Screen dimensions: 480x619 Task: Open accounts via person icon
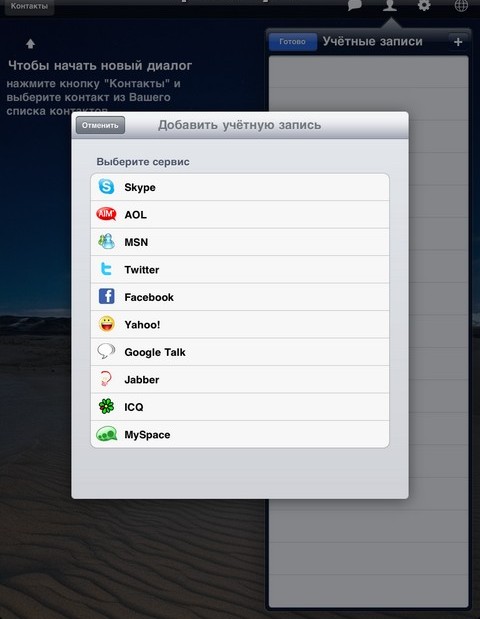(x=389, y=6)
